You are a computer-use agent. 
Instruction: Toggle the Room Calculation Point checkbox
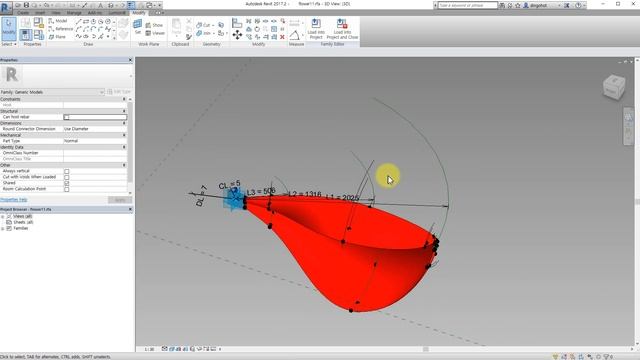pos(67,189)
